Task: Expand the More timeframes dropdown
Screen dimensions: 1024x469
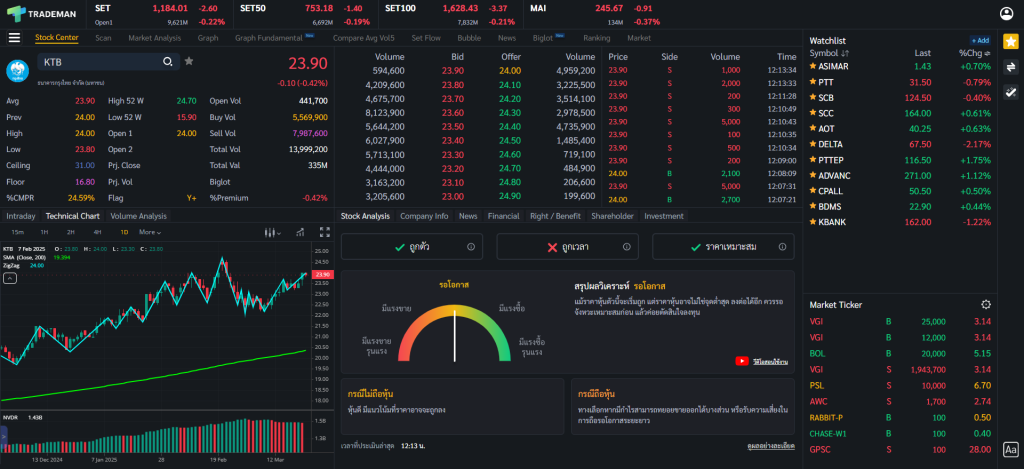Action: [x=151, y=232]
